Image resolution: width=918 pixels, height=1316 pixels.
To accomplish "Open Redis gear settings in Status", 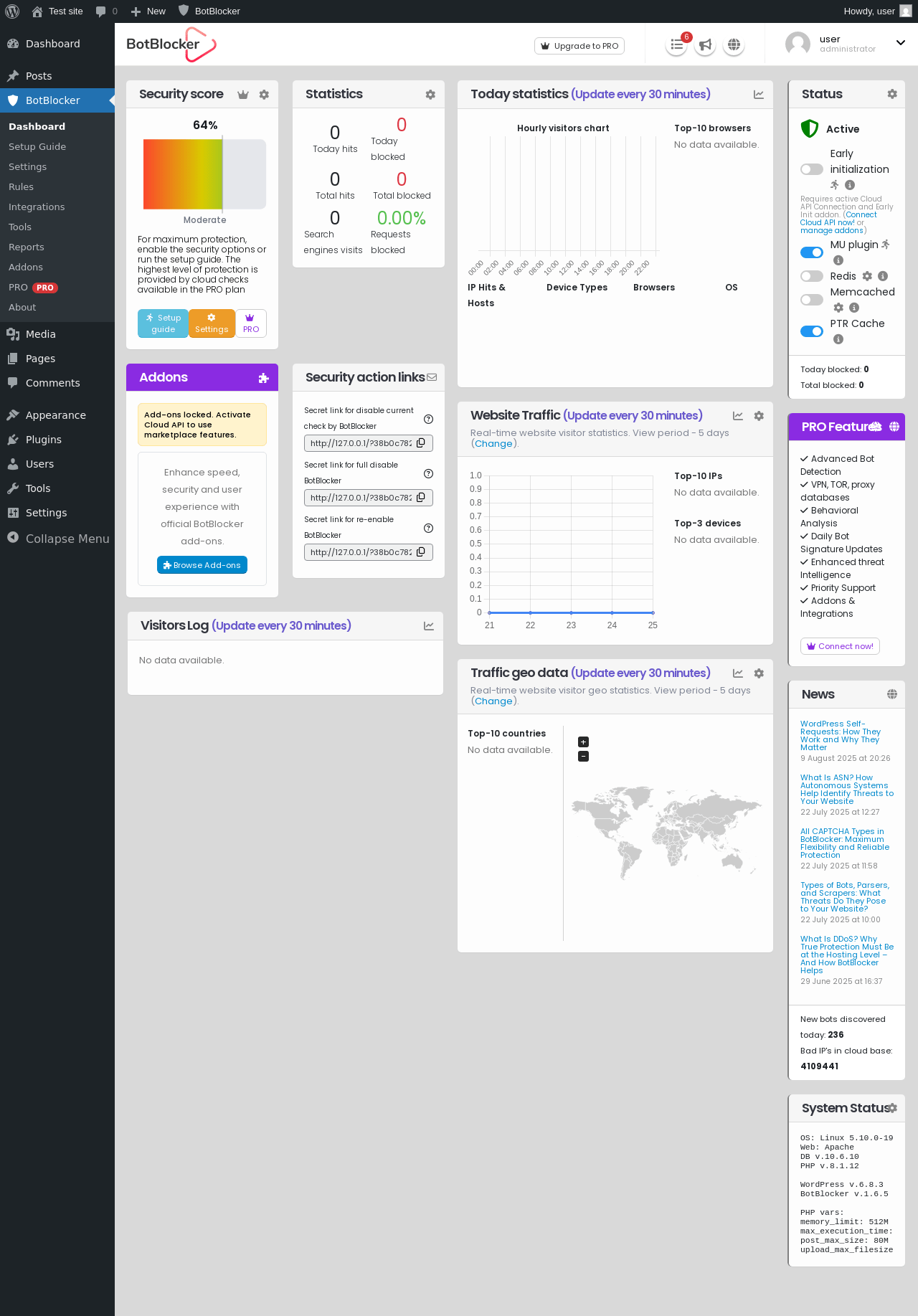I will pos(867,276).
